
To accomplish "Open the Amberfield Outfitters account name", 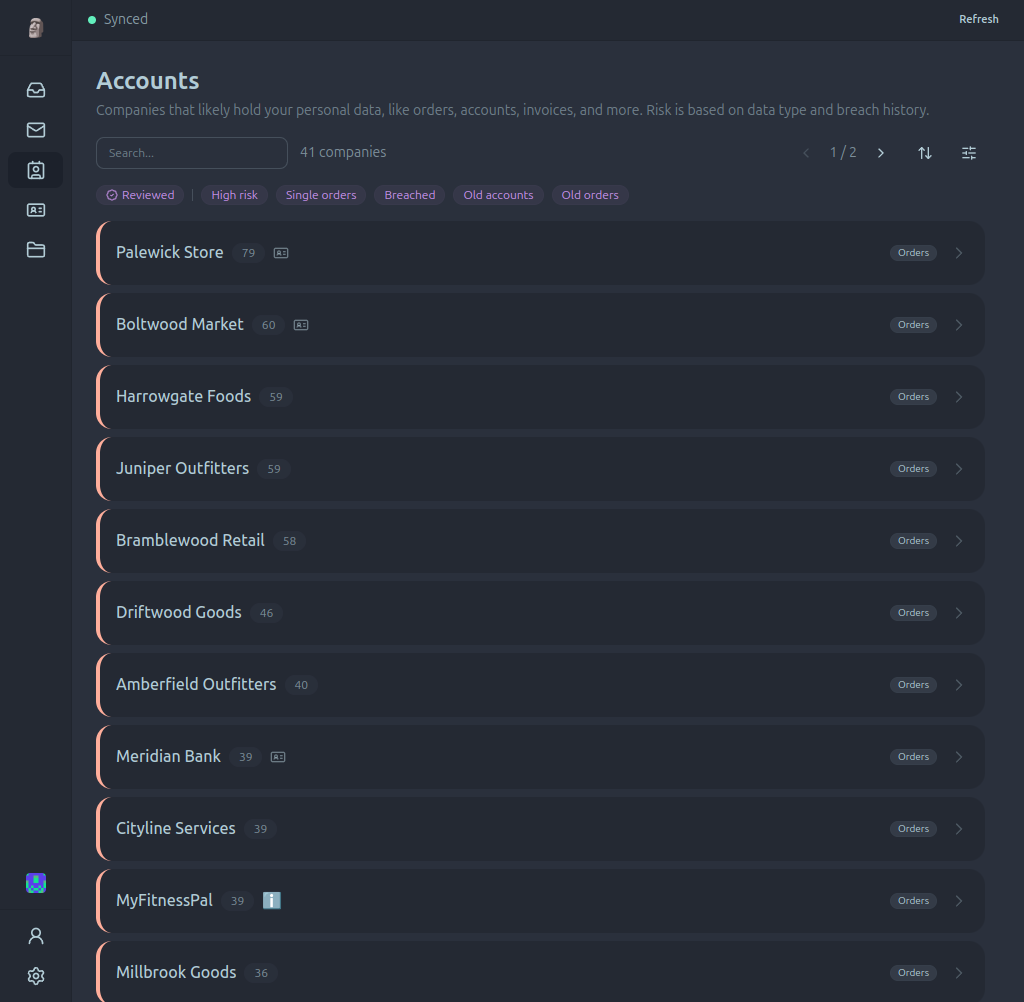I will pos(196,684).
